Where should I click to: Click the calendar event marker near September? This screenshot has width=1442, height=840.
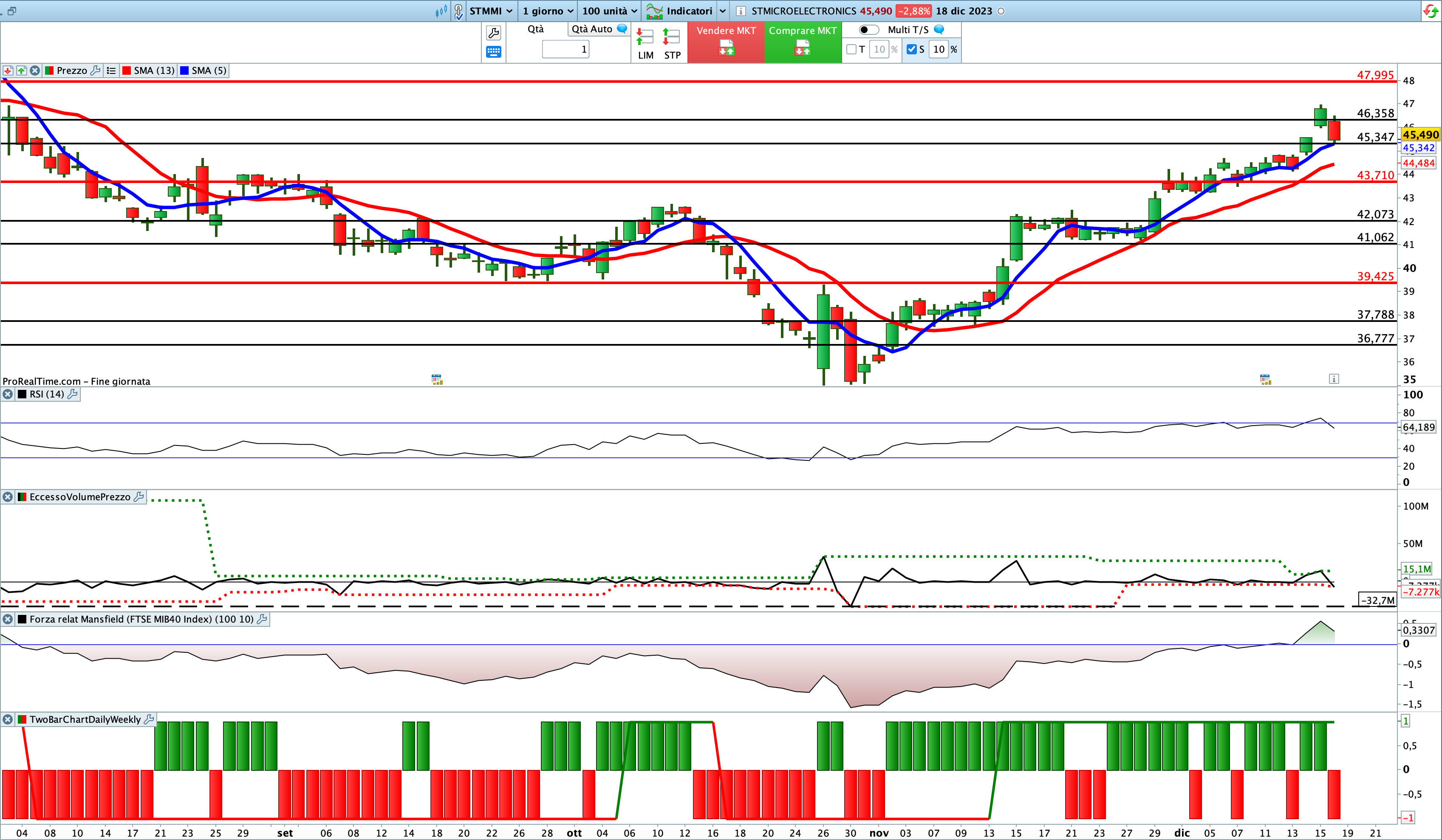click(437, 379)
